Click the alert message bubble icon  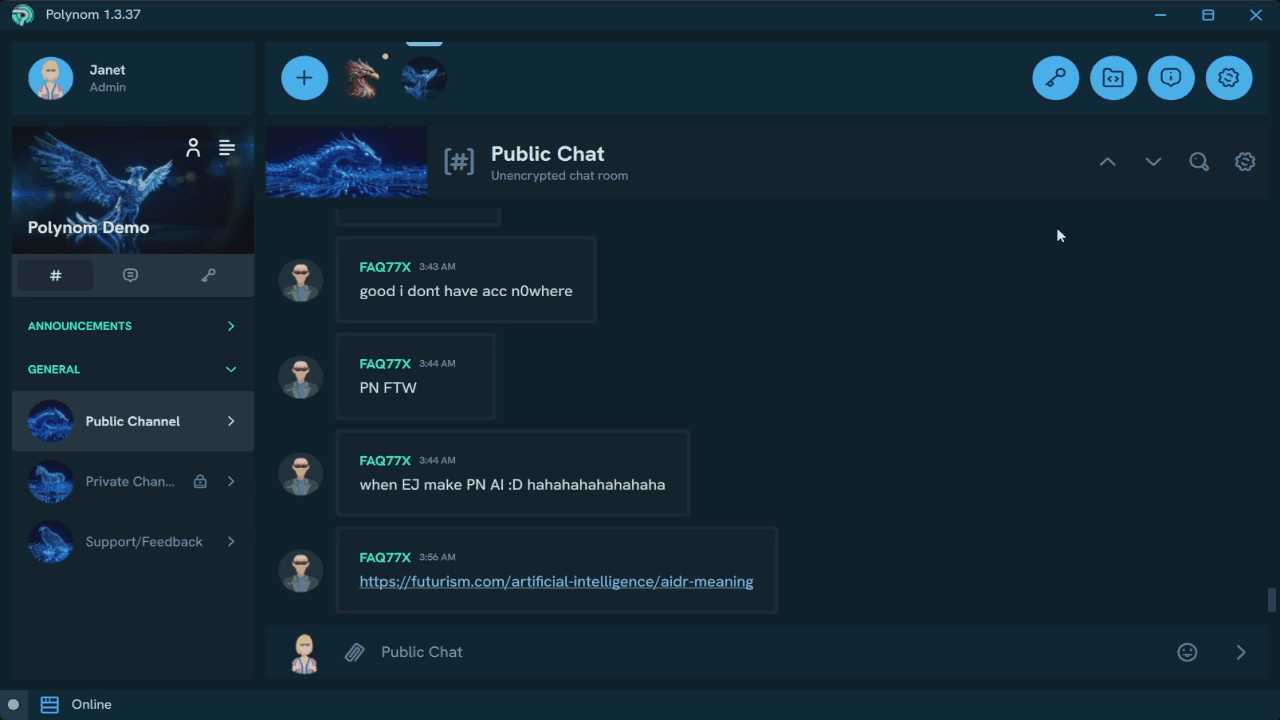pos(1171,78)
